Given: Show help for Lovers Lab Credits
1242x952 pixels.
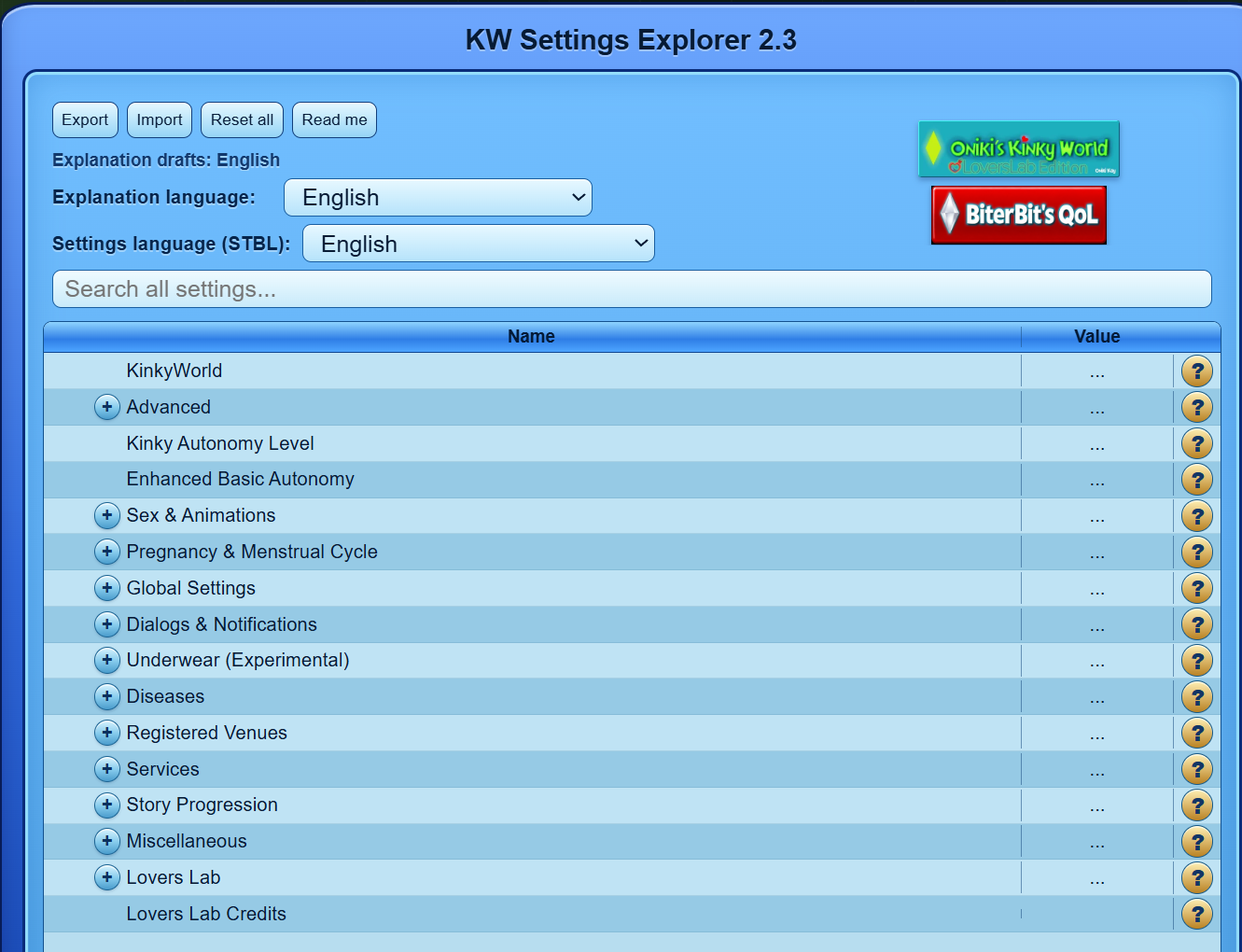Looking at the screenshot, I should point(1196,914).
